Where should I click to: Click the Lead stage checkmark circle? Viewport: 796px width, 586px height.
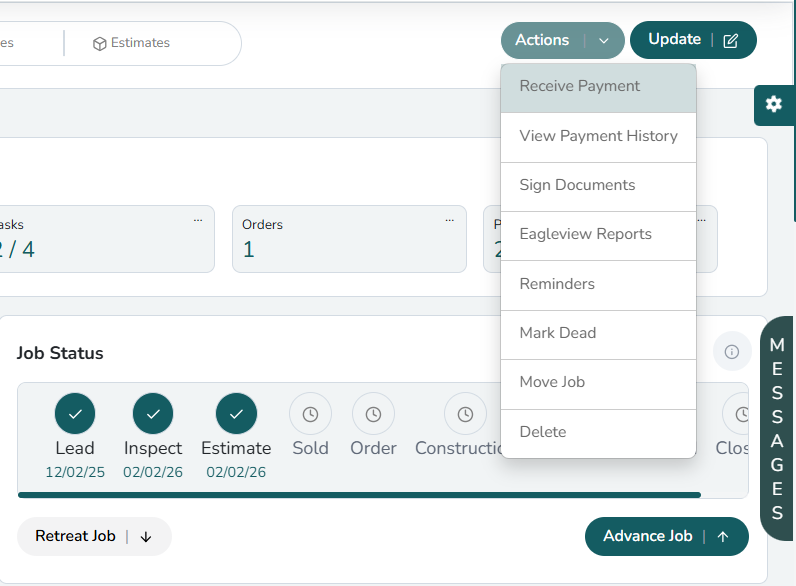point(75,413)
